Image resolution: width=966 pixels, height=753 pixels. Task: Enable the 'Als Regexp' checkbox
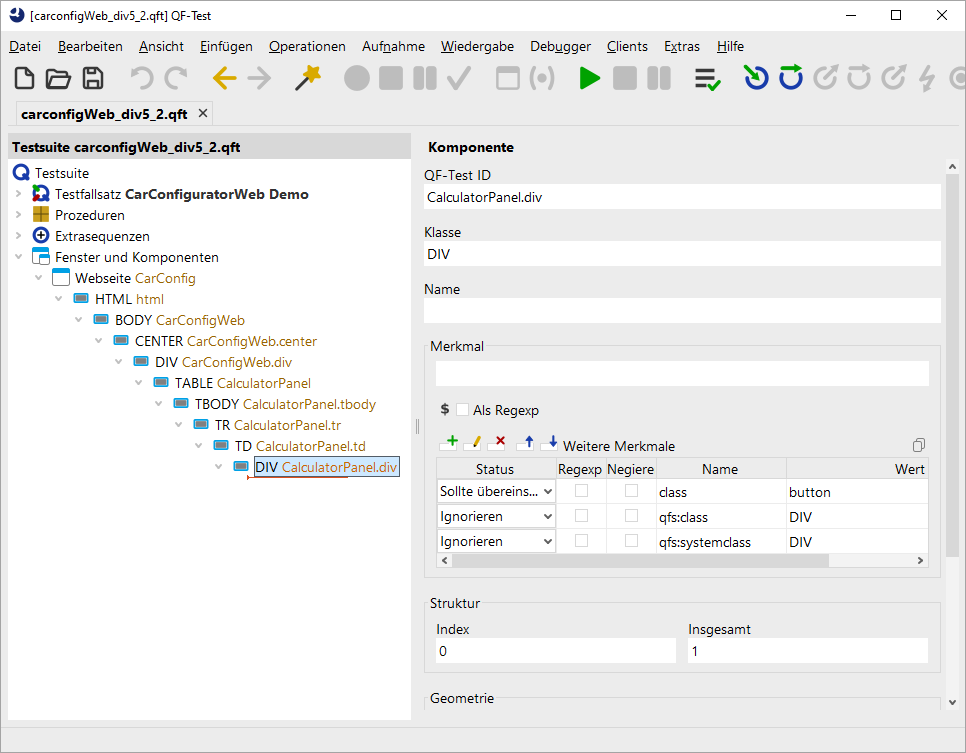click(x=462, y=410)
